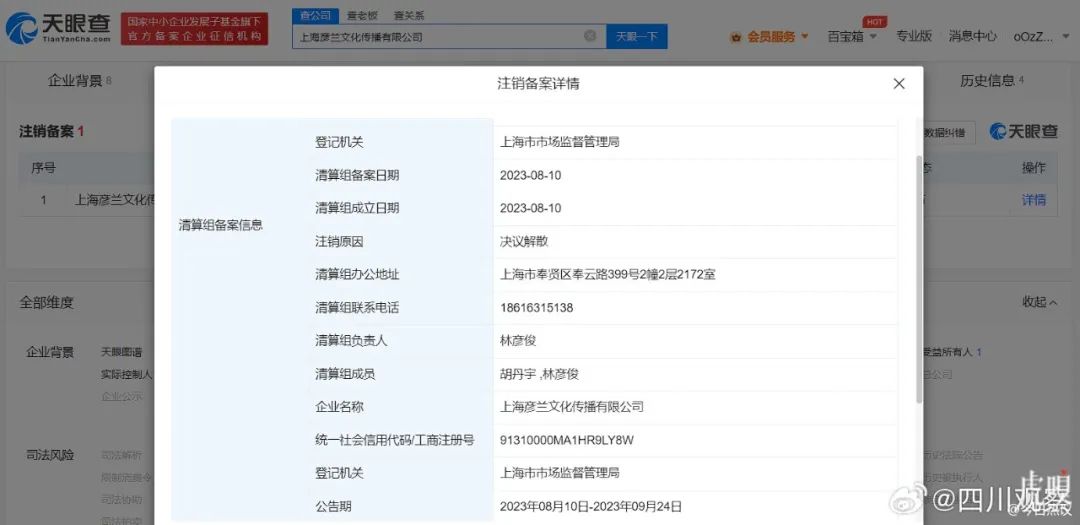
Task: Click the crown icon beside 会员服务
Action: pos(736,37)
